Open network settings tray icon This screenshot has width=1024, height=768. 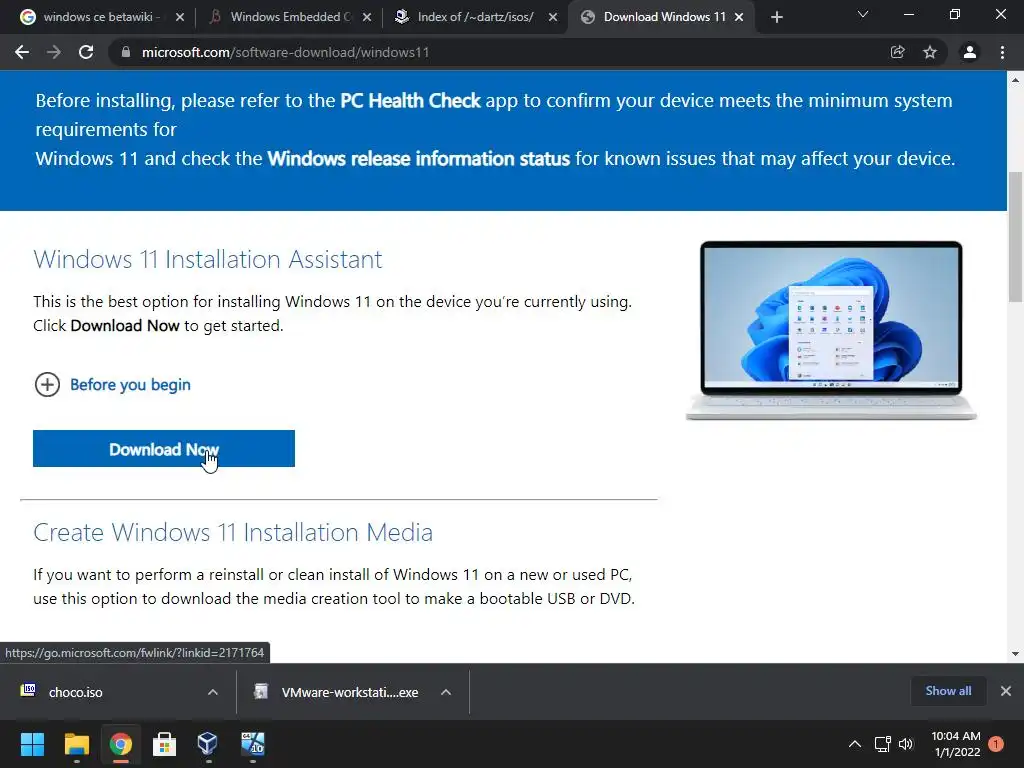tap(882, 744)
